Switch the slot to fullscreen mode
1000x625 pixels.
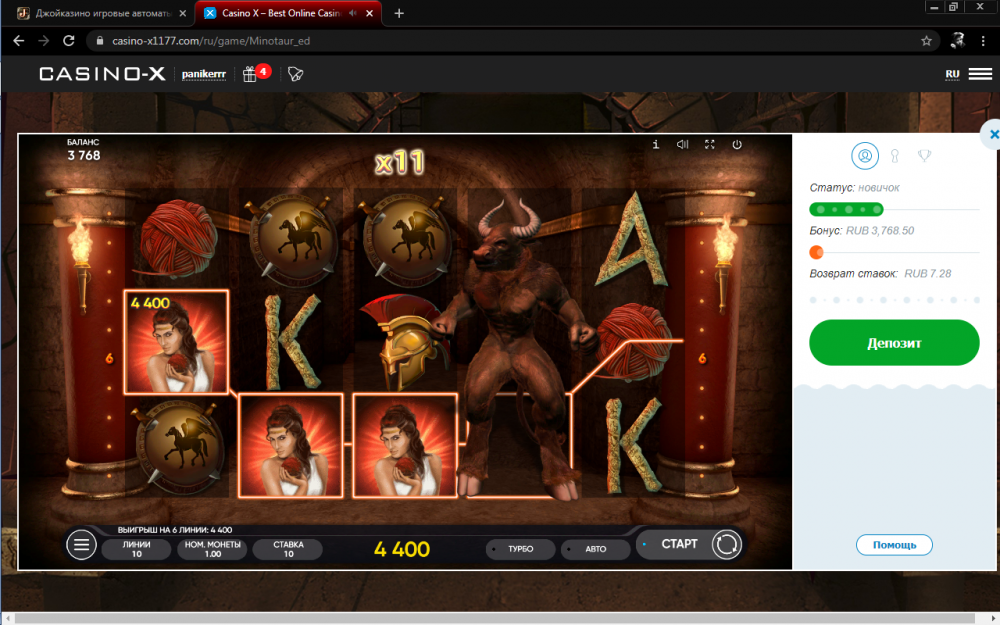[x=710, y=145]
